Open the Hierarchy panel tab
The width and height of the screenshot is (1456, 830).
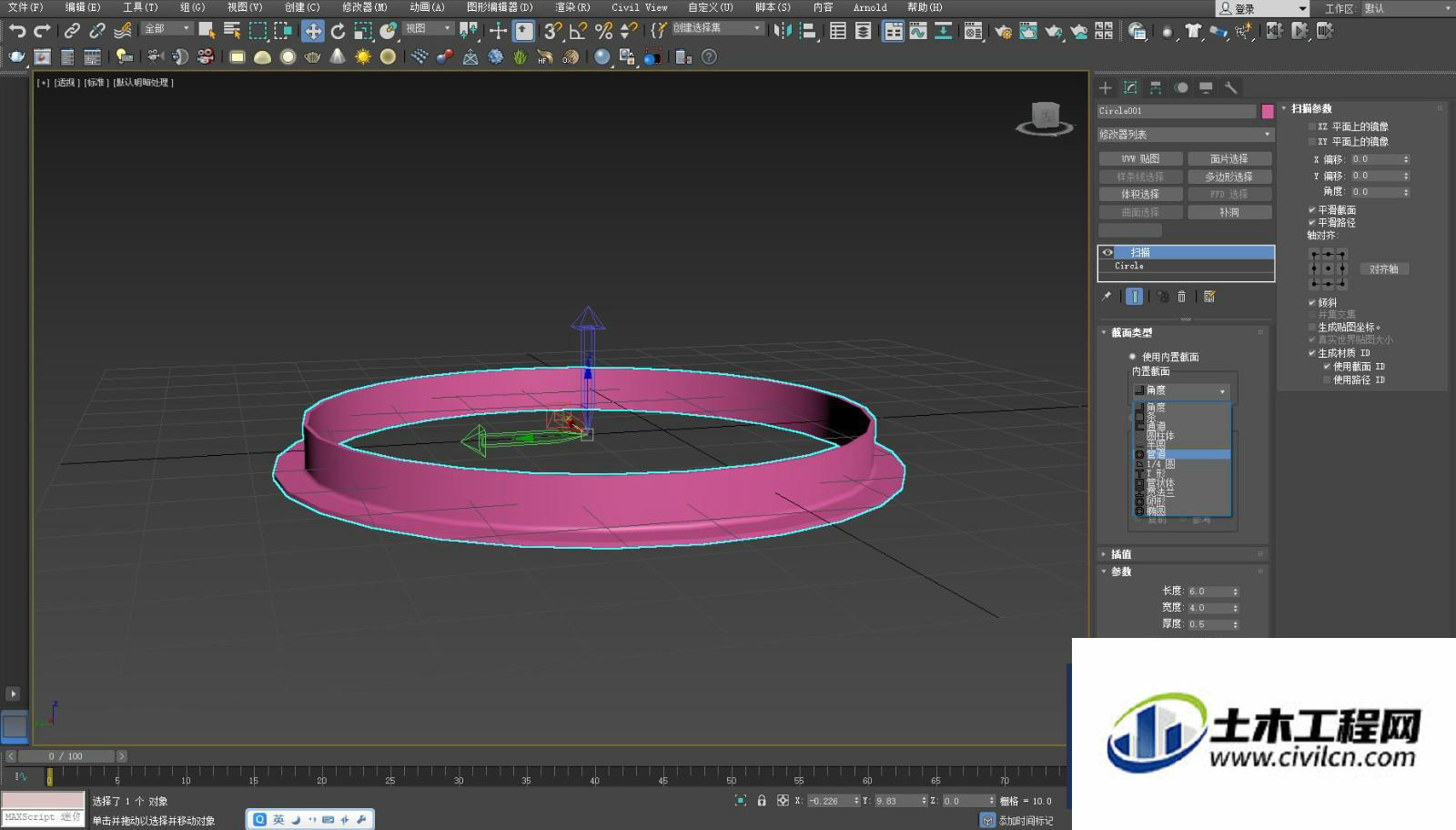click(x=1156, y=87)
